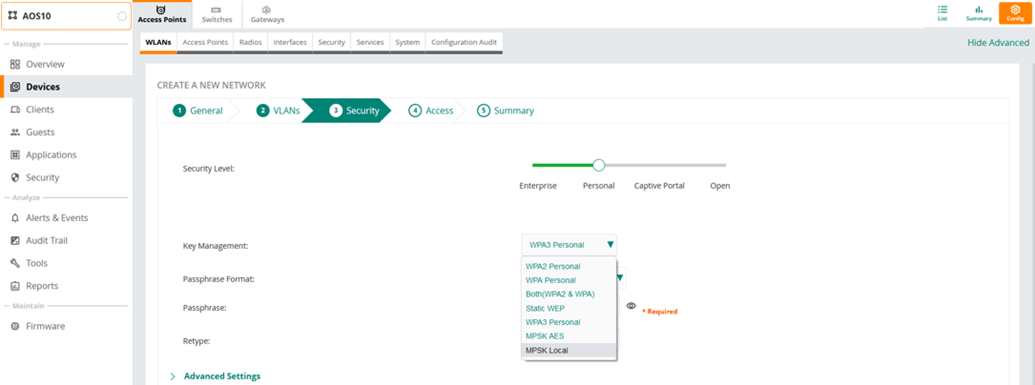This screenshot has height=385, width=1035.
Task: Open the Overview sidebar icon
Action: (x=15, y=64)
